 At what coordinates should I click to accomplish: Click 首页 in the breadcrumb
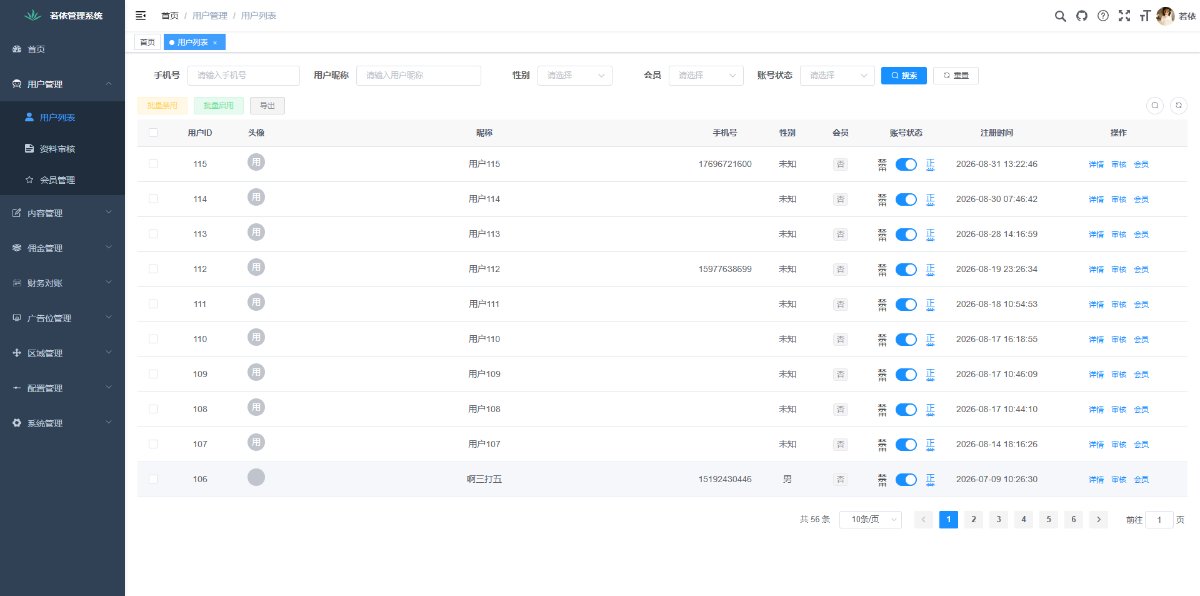click(x=170, y=15)
